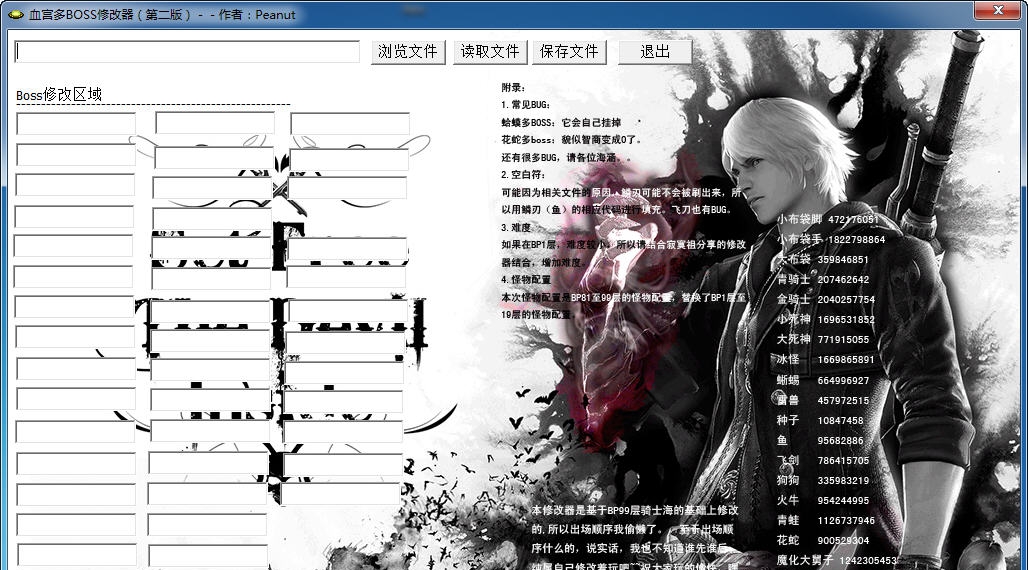
Task: Click the 附录 appendix heading
Action: [x=513, y=87]
